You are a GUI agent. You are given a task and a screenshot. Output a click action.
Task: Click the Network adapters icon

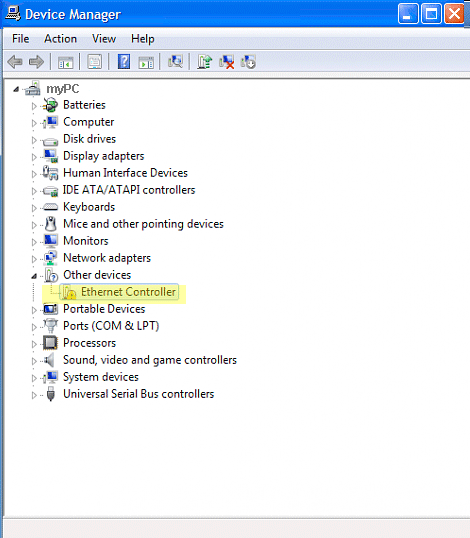pyautogui.click(x=51, y=258)
